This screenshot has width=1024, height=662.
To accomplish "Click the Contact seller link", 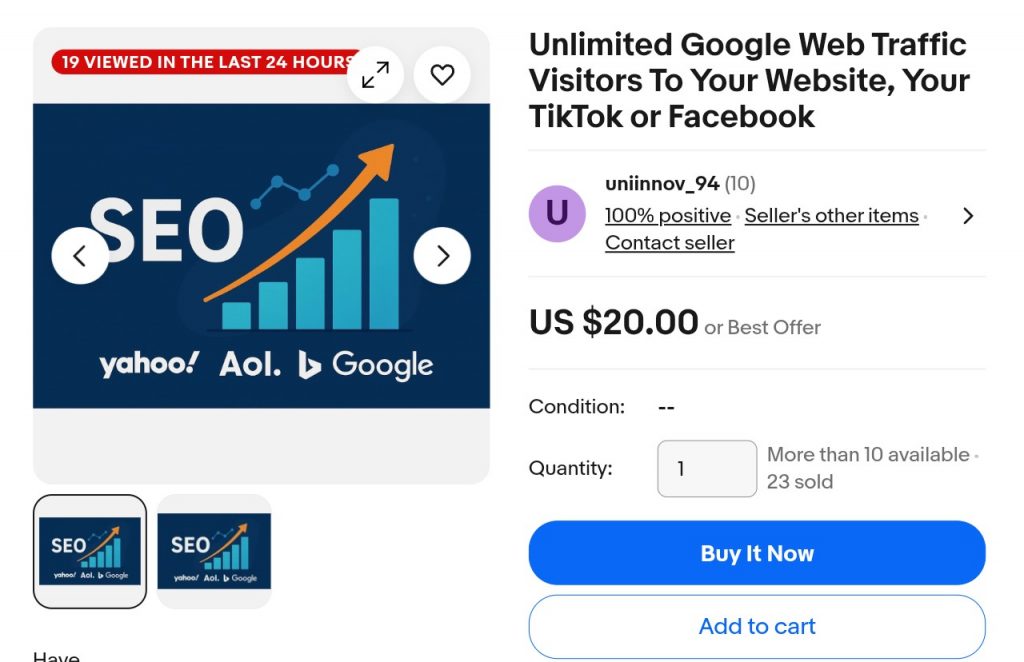I will click(670, 243).
